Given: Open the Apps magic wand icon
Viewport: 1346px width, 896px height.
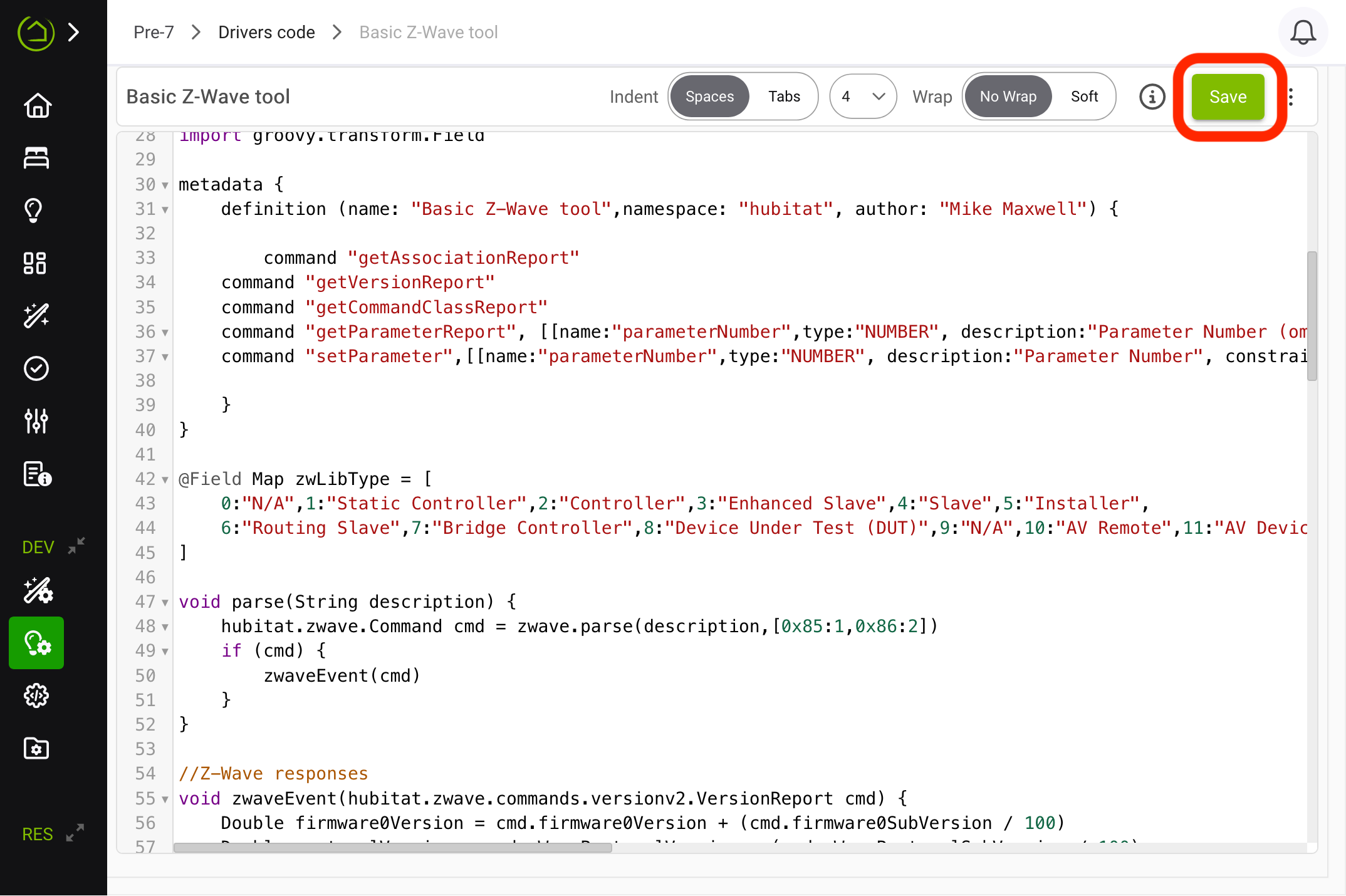Looking at the screenshot, I should pos(36,316).
